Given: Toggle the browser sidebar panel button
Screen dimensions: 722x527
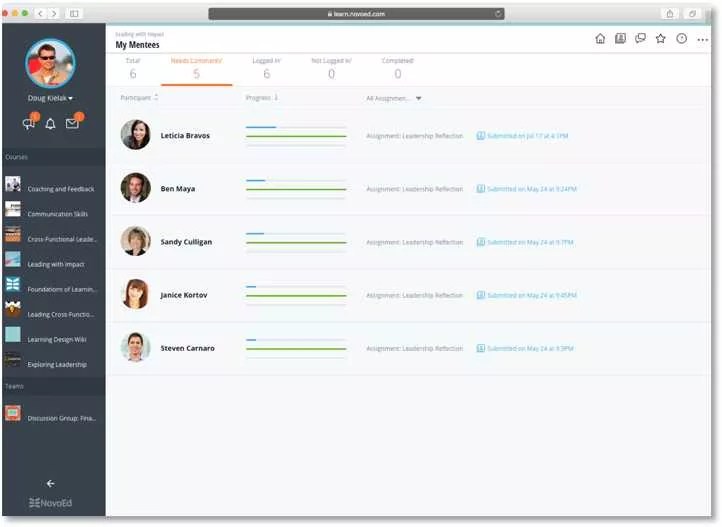Looking at the screenshot, I should point(74,13).
